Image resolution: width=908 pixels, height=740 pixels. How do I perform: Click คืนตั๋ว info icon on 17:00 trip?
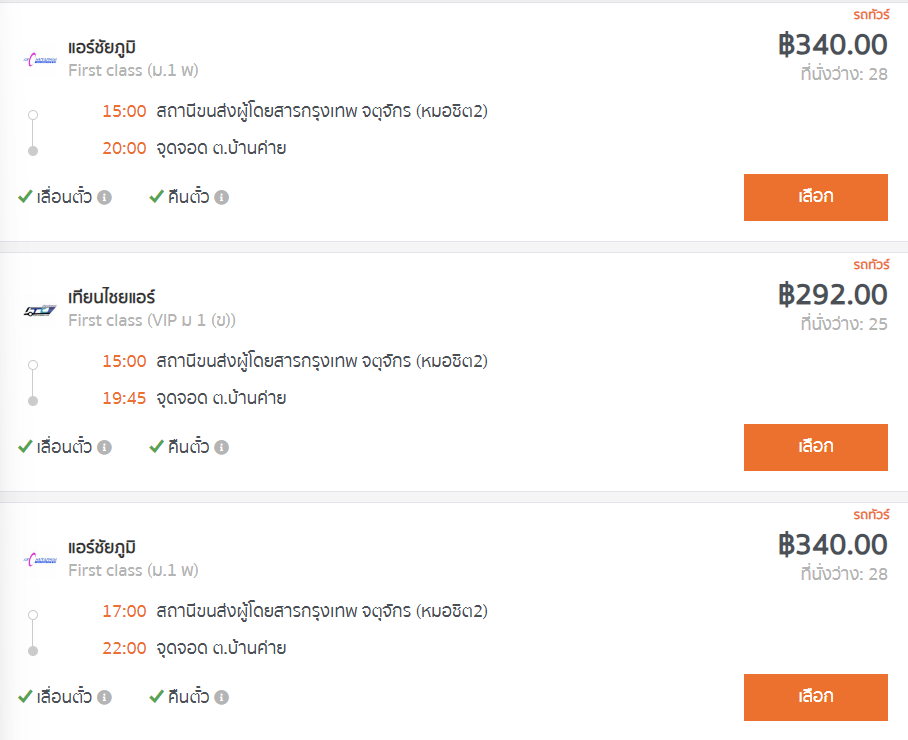point(221,698)
